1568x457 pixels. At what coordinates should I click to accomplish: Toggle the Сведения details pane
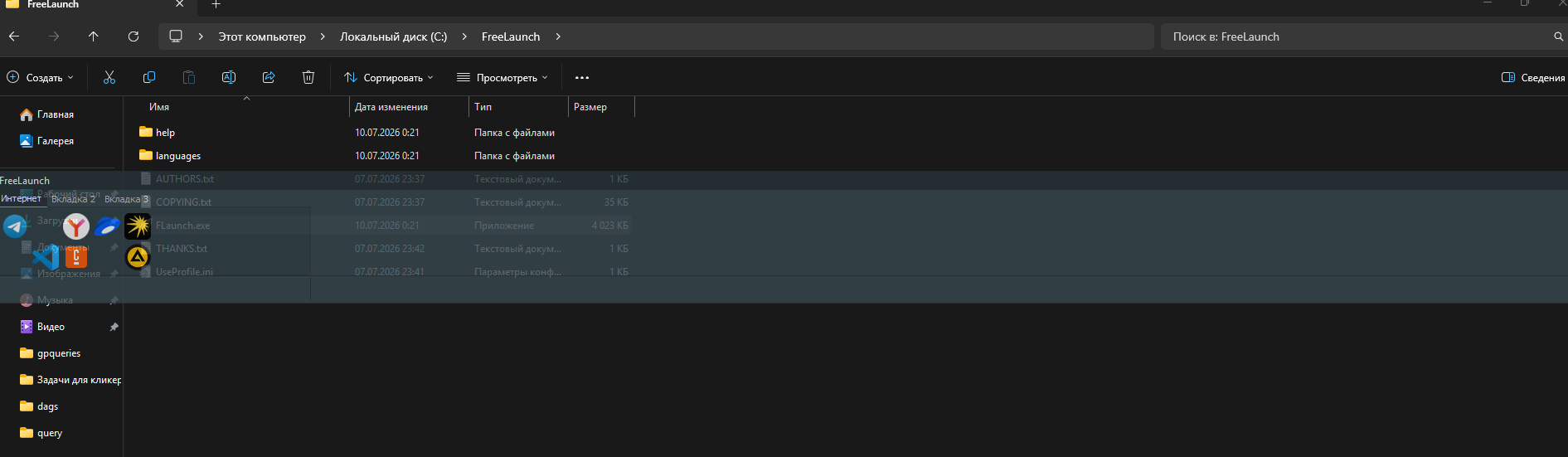[x=1533, y=77]
